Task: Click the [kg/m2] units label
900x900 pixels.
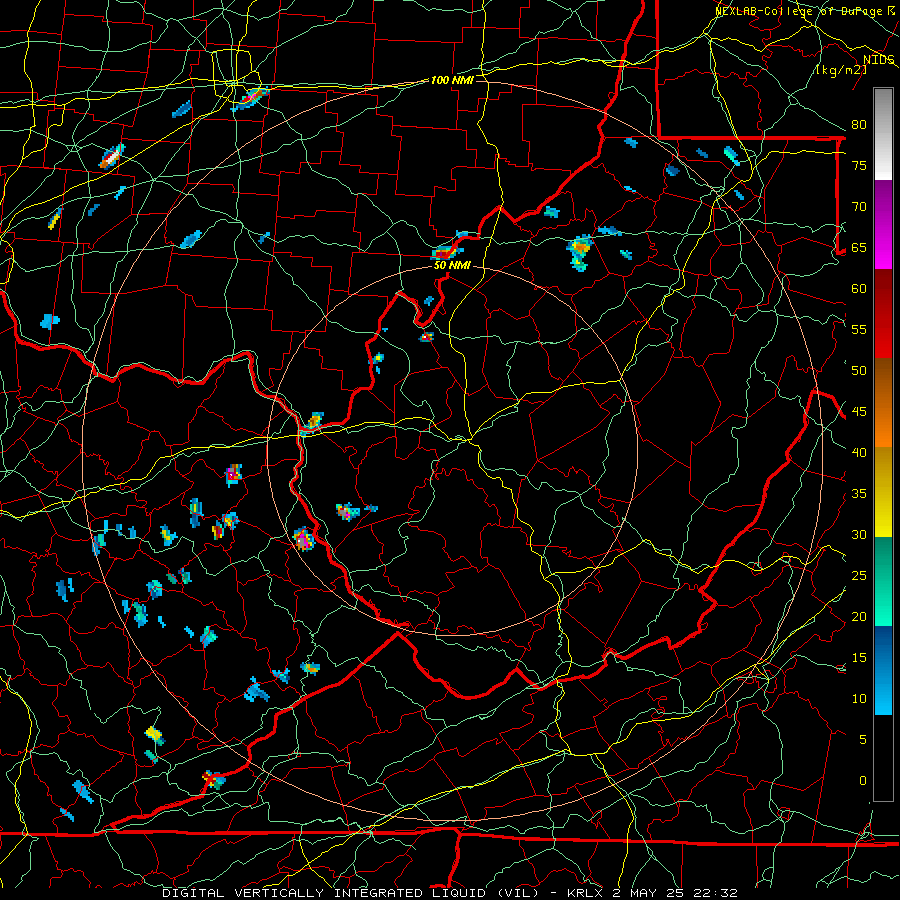Action: tap(842, 70)
